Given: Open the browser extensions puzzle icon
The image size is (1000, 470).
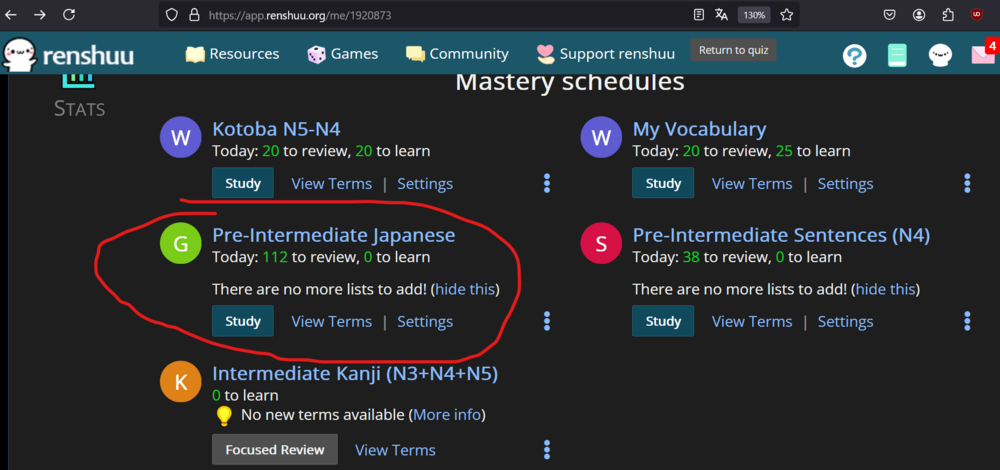Looking at the screenshot, I should tap(948, 15).
